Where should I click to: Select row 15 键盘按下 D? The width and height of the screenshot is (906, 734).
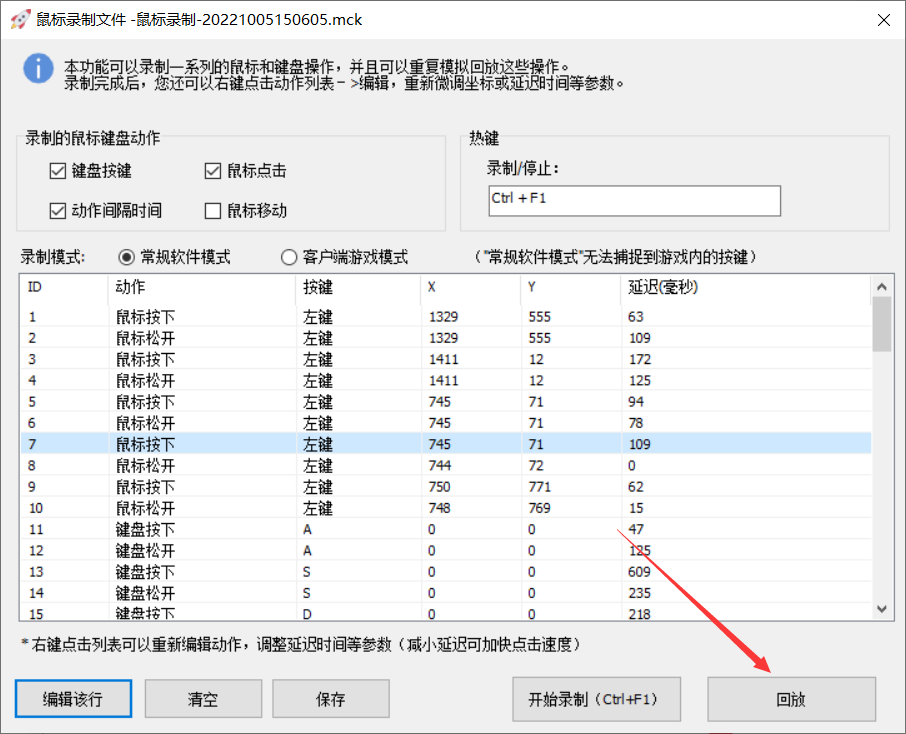point(446,613)
